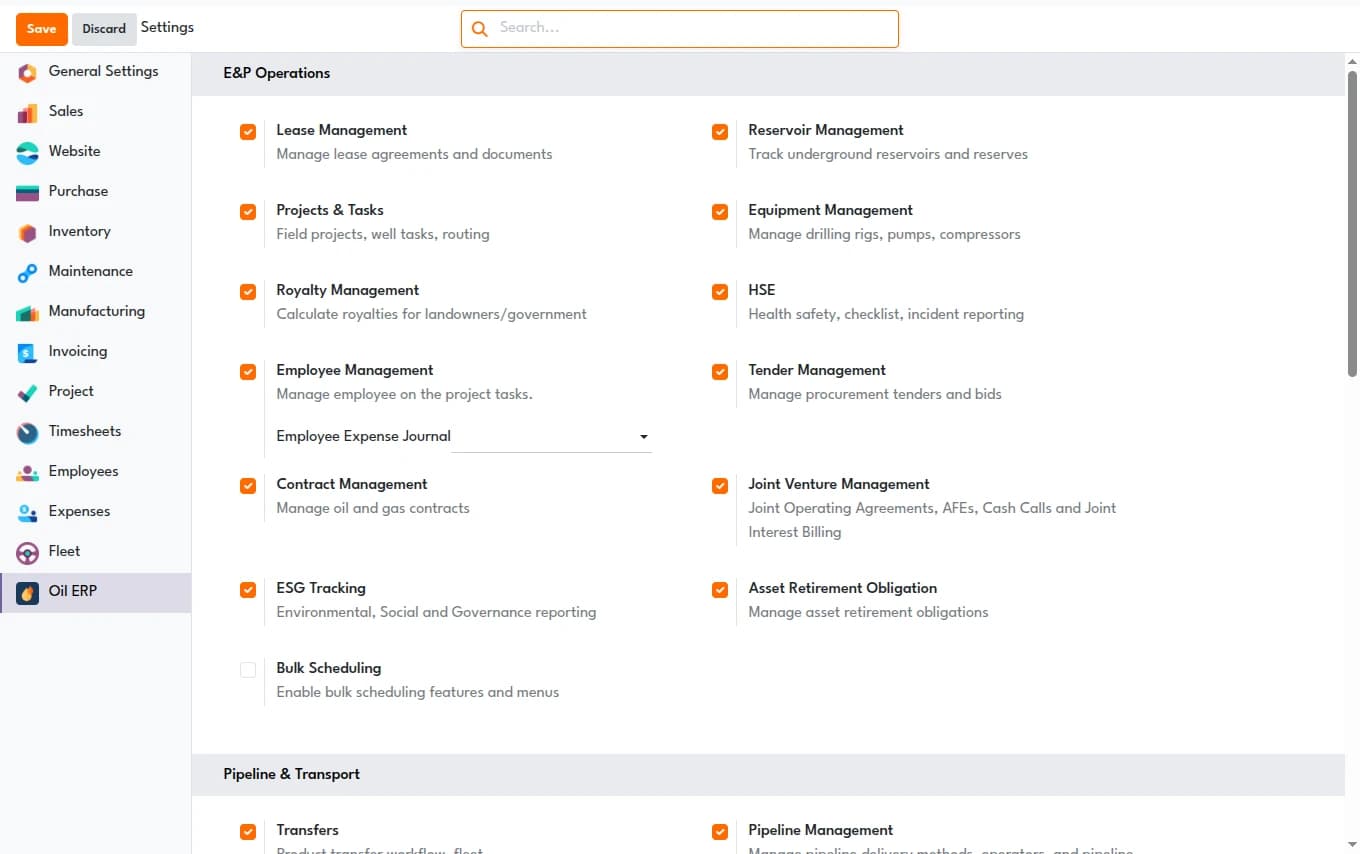Discard the settings changes
Screen dimensions: 1360x854
pos(104,29)
